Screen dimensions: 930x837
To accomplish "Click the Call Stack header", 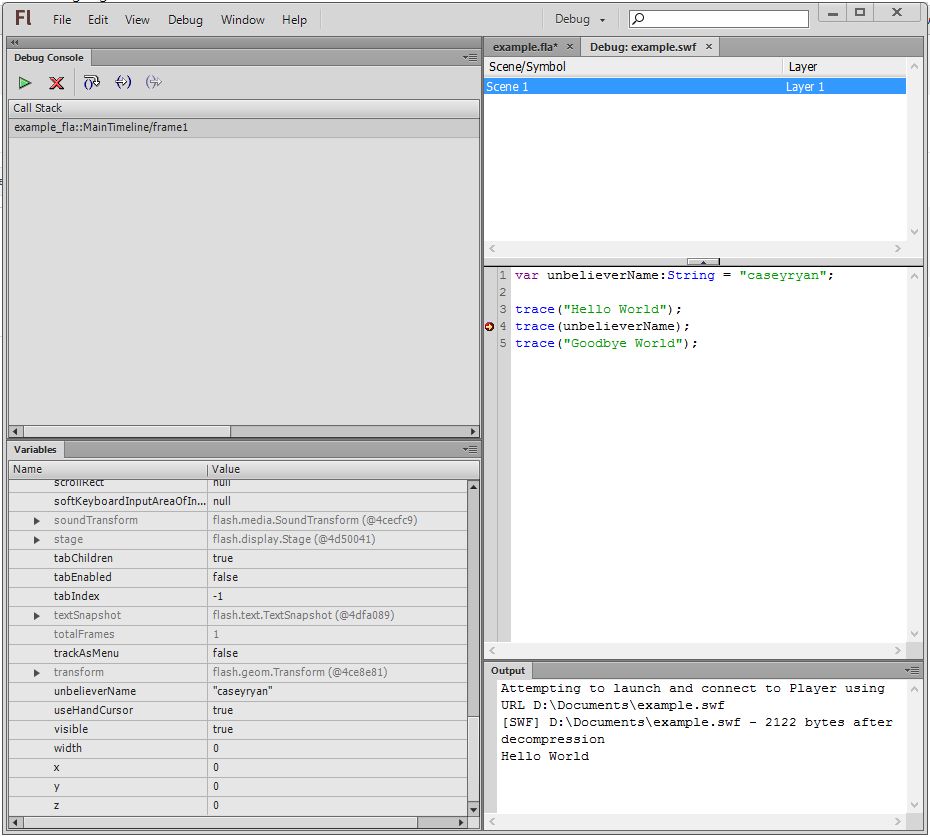I will 244,108.
